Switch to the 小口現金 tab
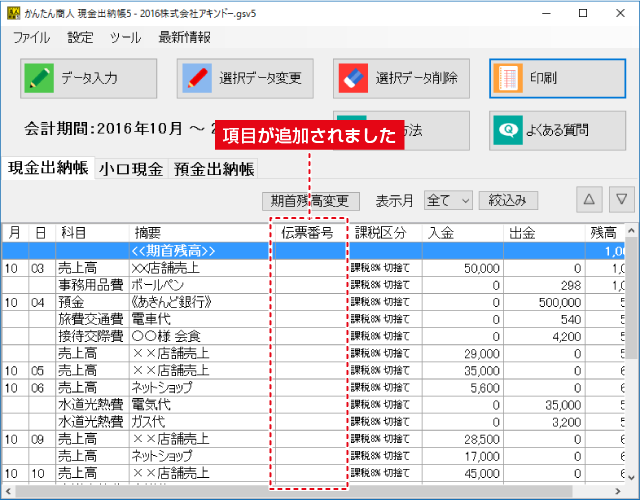This screenshot has width=641, height=501. 131,169
